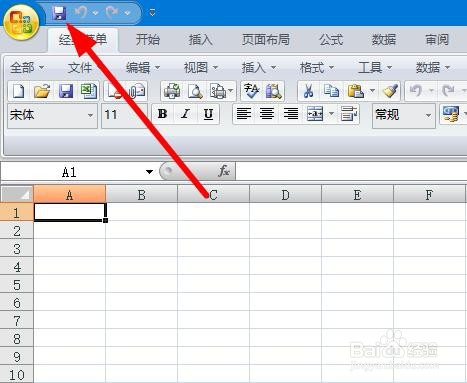Click the Open folder icon
467x383 pixels.
tap(42, 91)
